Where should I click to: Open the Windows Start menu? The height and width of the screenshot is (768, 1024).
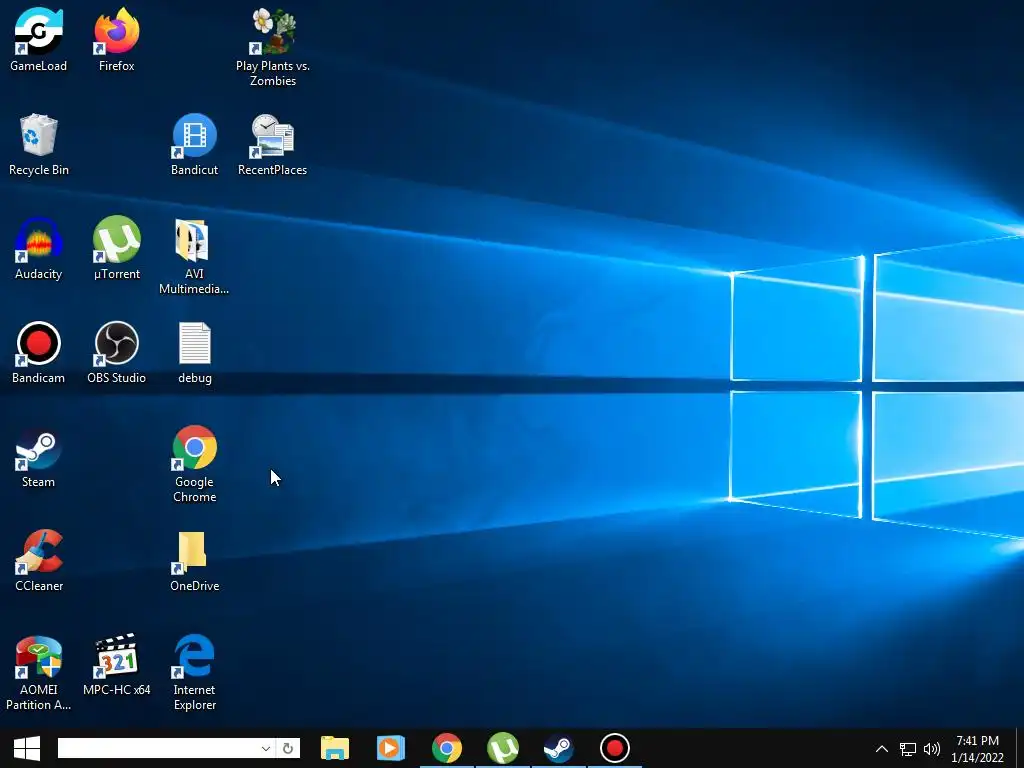point(27,748)
